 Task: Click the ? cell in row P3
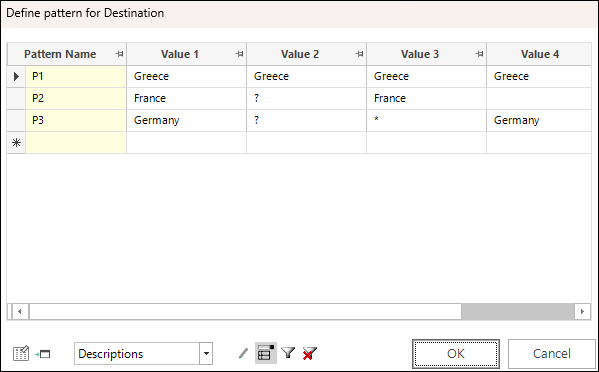pyautogui.click(x=307, y=121)
